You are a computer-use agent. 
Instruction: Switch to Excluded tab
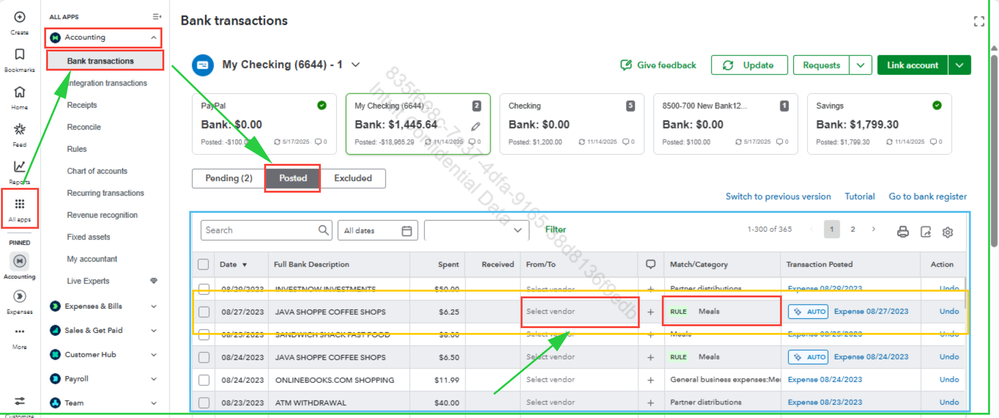353,178
